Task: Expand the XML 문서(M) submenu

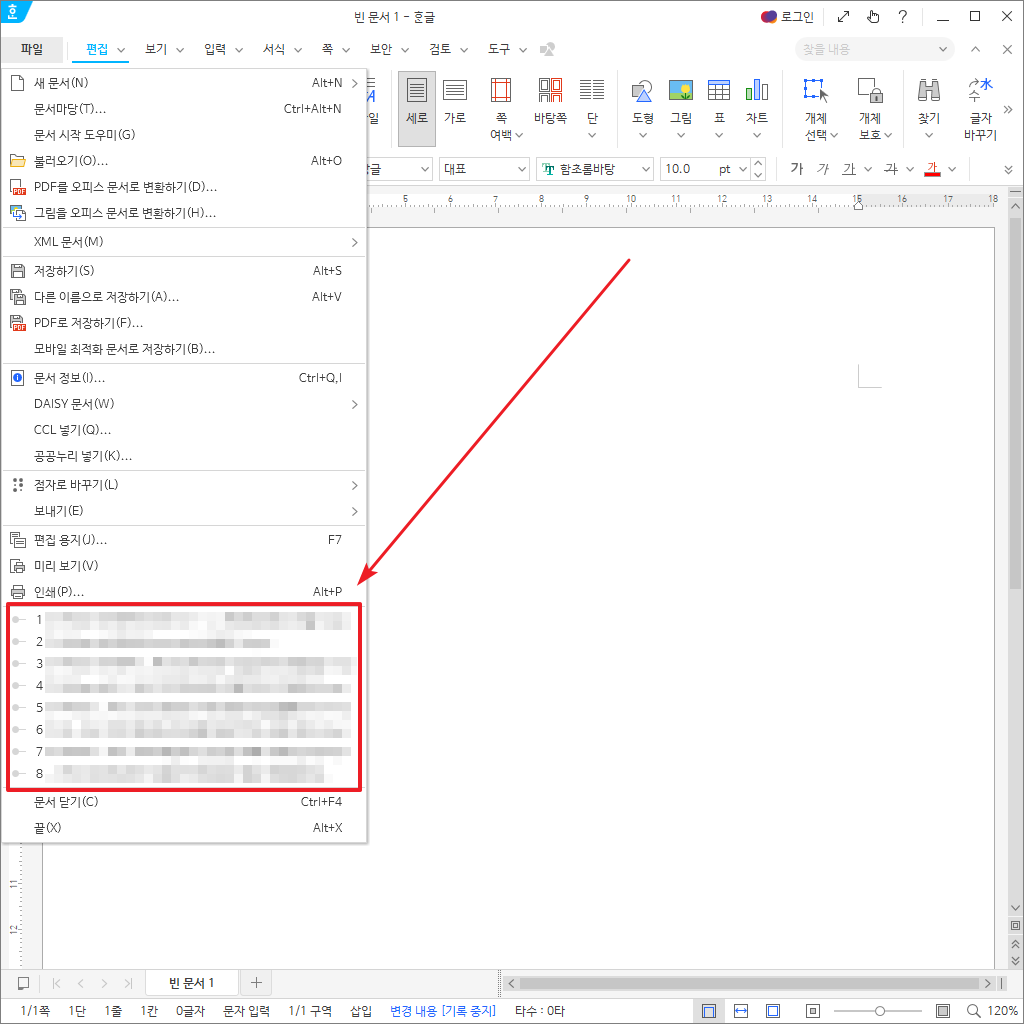Action: click(x=184, y=242)
